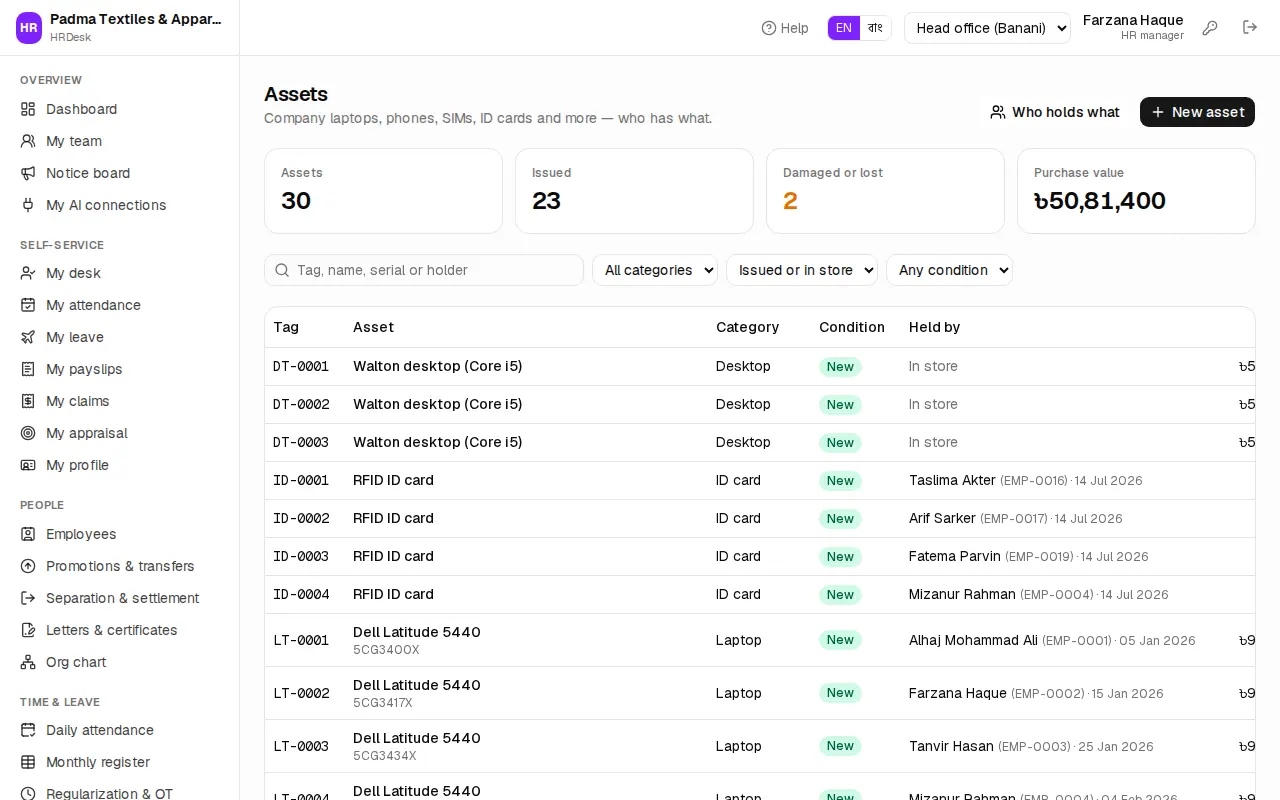Click the My attendance calendar icon
Viewport: 1280px width, 800px height.
pos(28,305)
